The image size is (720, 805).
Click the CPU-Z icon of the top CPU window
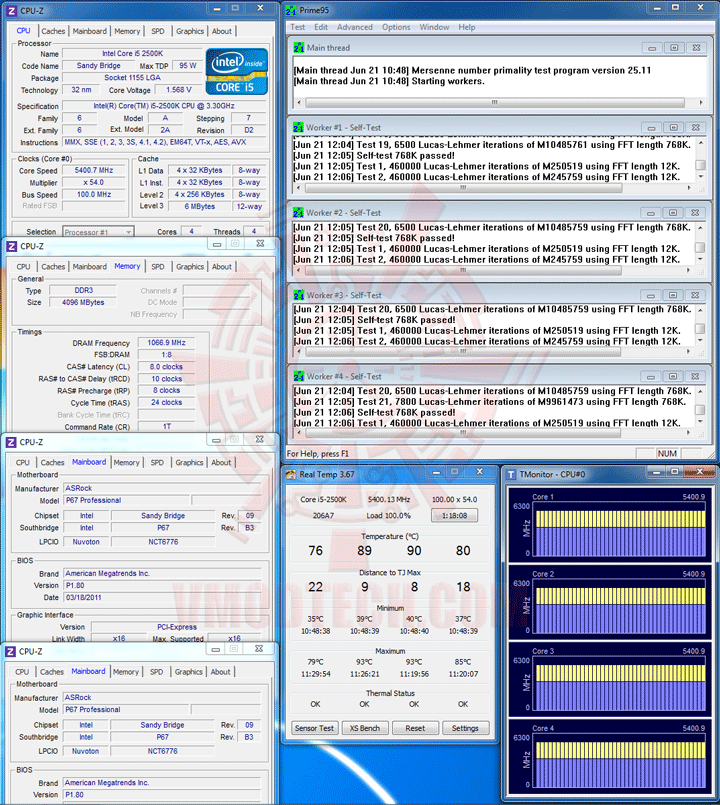(12, 10)
